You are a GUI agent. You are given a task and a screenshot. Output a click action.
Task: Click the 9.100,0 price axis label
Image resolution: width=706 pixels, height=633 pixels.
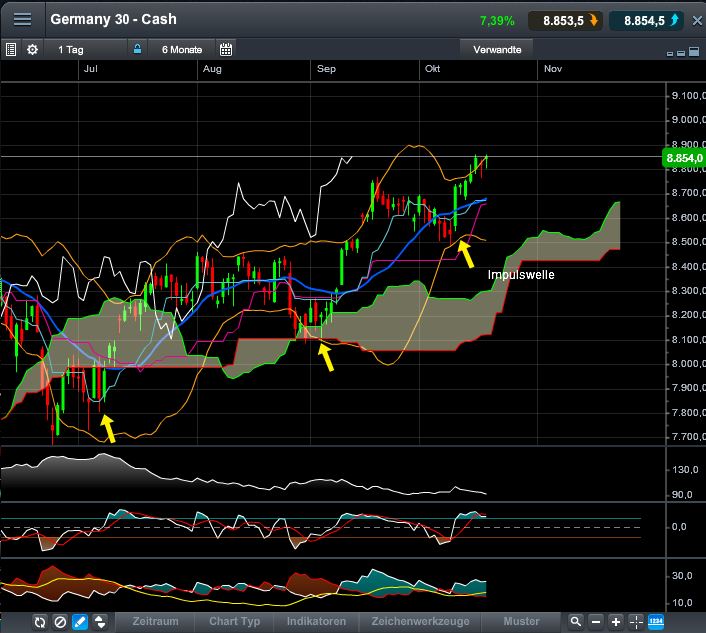click(x=688, y=95)
